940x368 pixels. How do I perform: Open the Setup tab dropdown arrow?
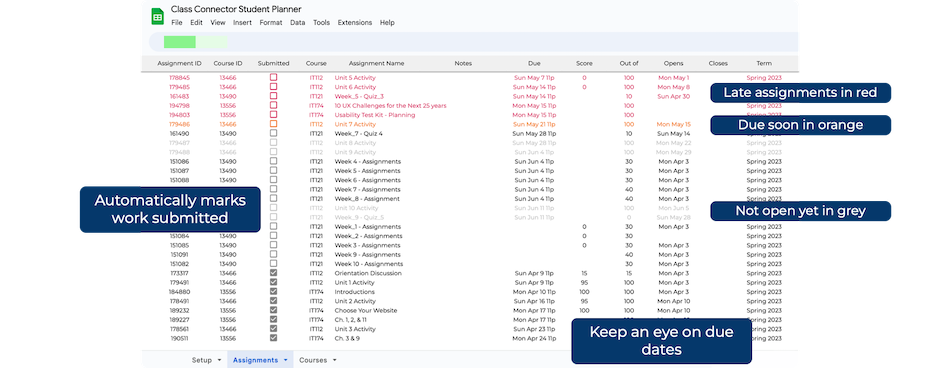[219, 360]
